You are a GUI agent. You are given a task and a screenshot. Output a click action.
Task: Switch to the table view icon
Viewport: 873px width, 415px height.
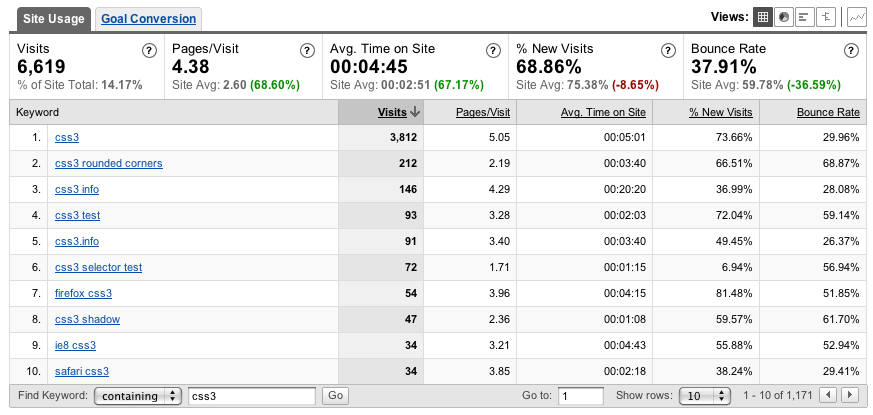coord(763,17)
